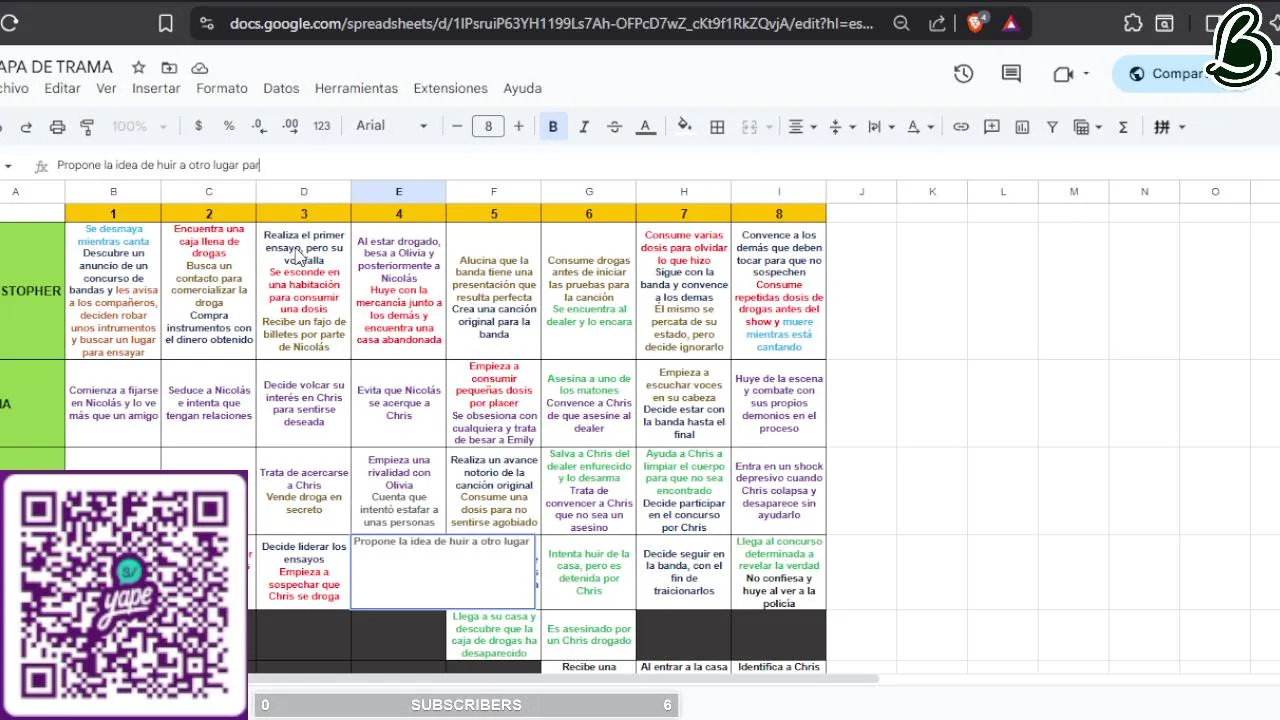Open the Brave Shields lion icon
This screenshot has height=720, width=1280.
pos(976,23)
